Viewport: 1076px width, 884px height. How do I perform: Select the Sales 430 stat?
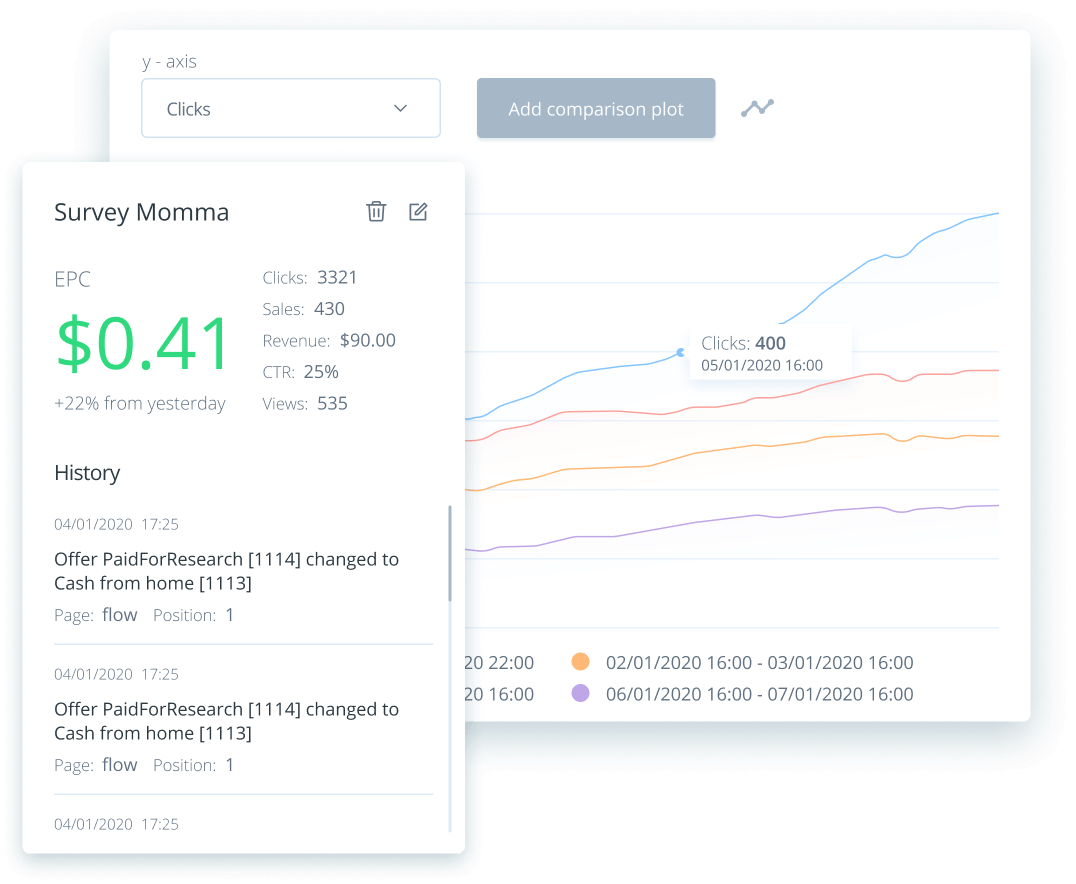(x=303, y=310)
